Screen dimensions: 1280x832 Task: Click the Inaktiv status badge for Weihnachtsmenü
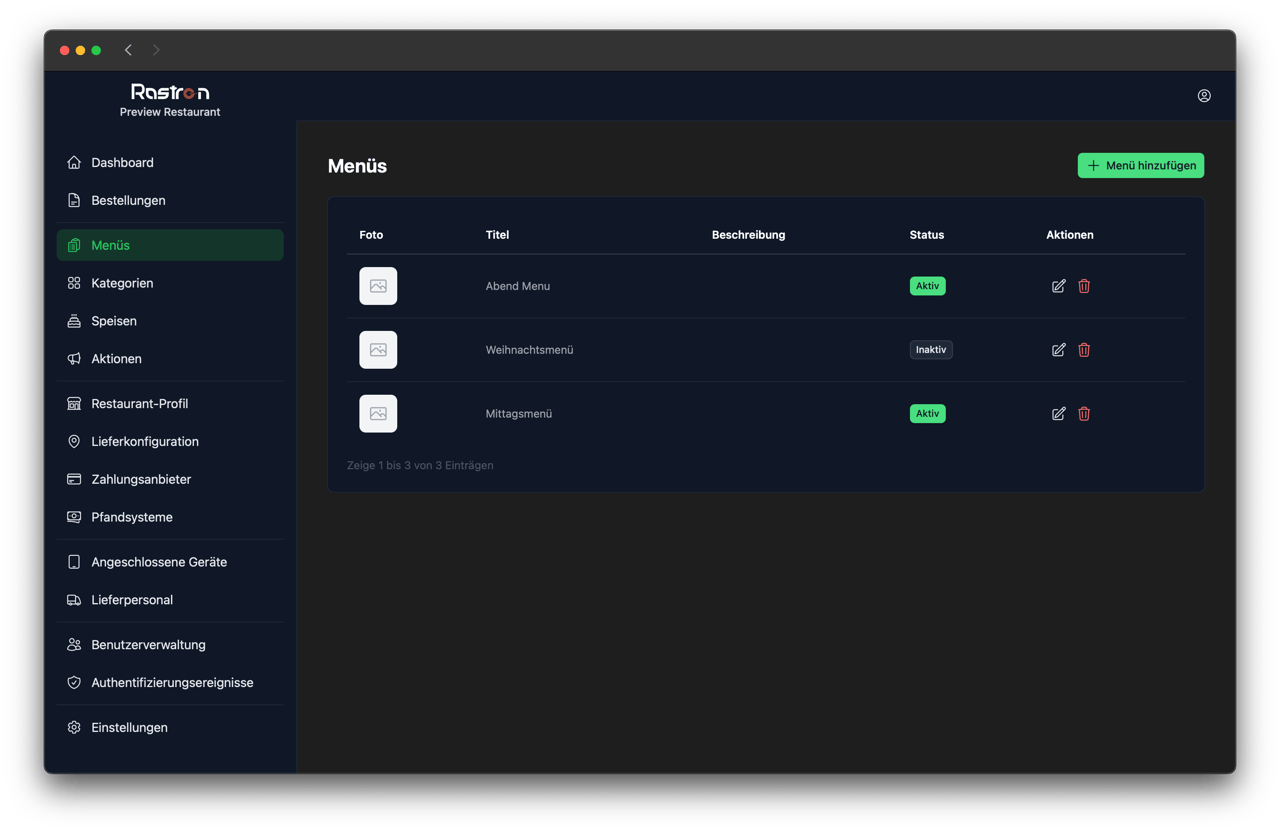pos(930,350)
